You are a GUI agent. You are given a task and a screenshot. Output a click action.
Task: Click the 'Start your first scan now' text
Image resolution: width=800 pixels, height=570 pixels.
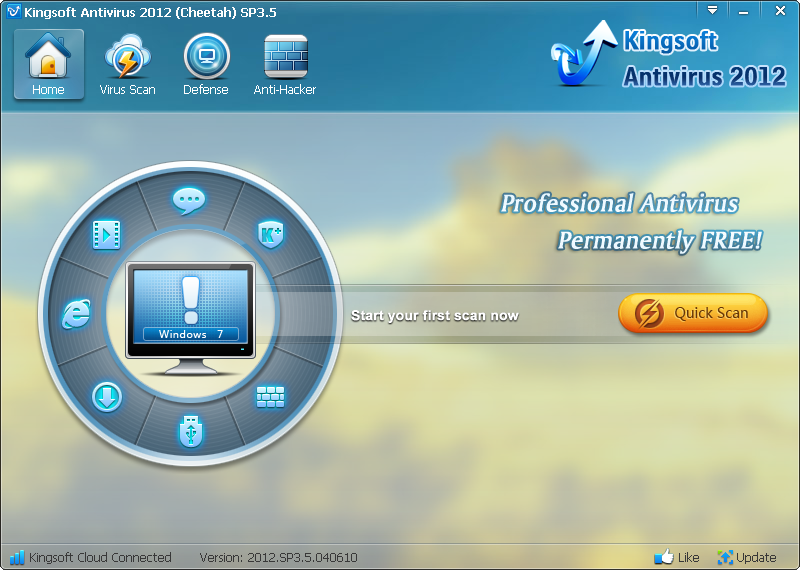click(435, 315)
